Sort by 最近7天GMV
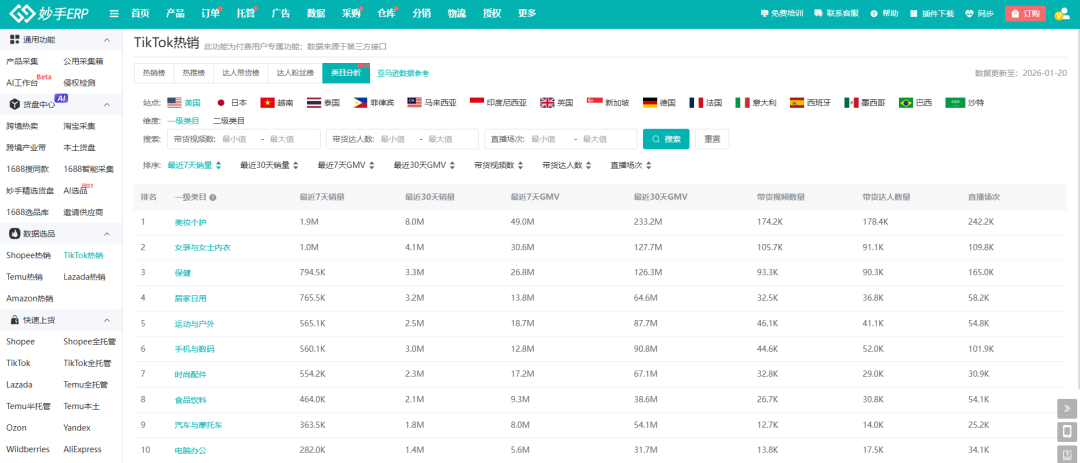The width and height of the screenshot is (1080, 463). [x=346, y=165]
